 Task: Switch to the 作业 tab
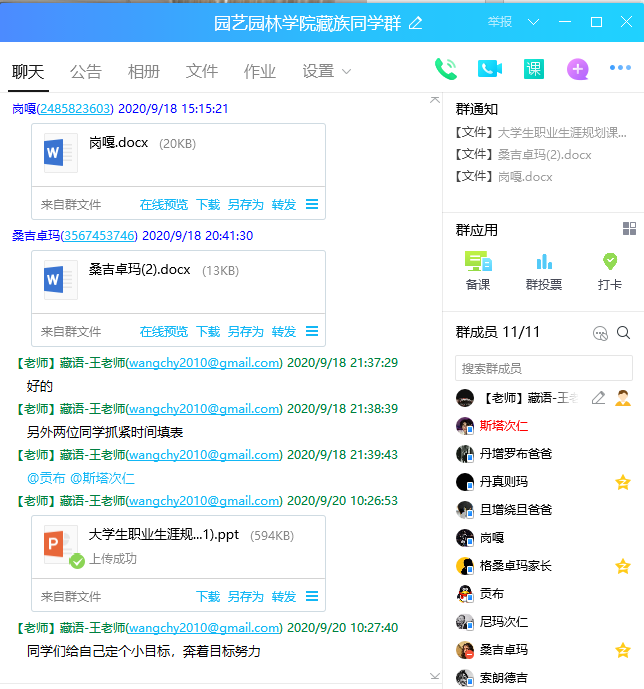pos(260,71)
